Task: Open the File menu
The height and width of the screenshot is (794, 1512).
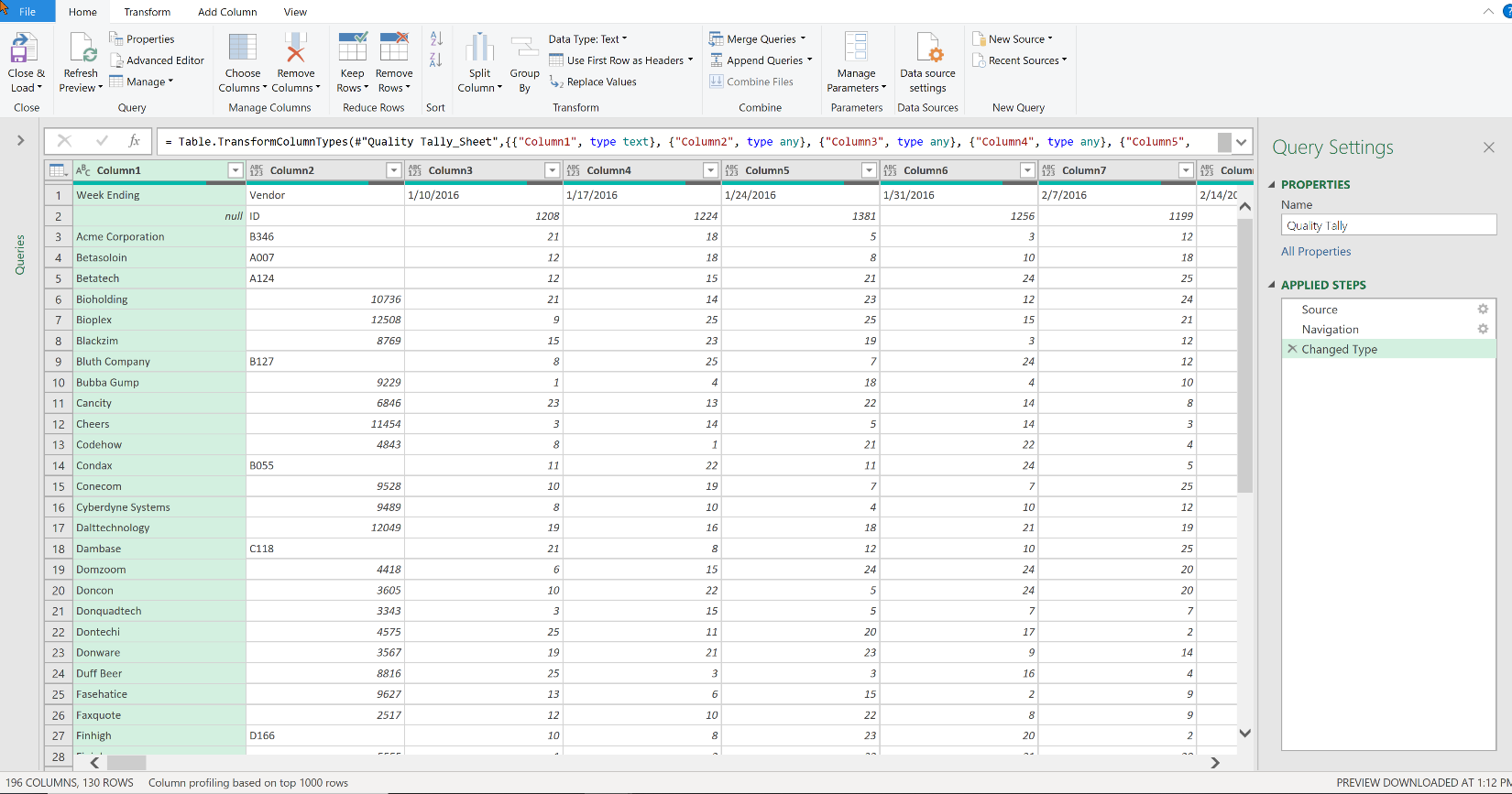Action: [27, 12]
